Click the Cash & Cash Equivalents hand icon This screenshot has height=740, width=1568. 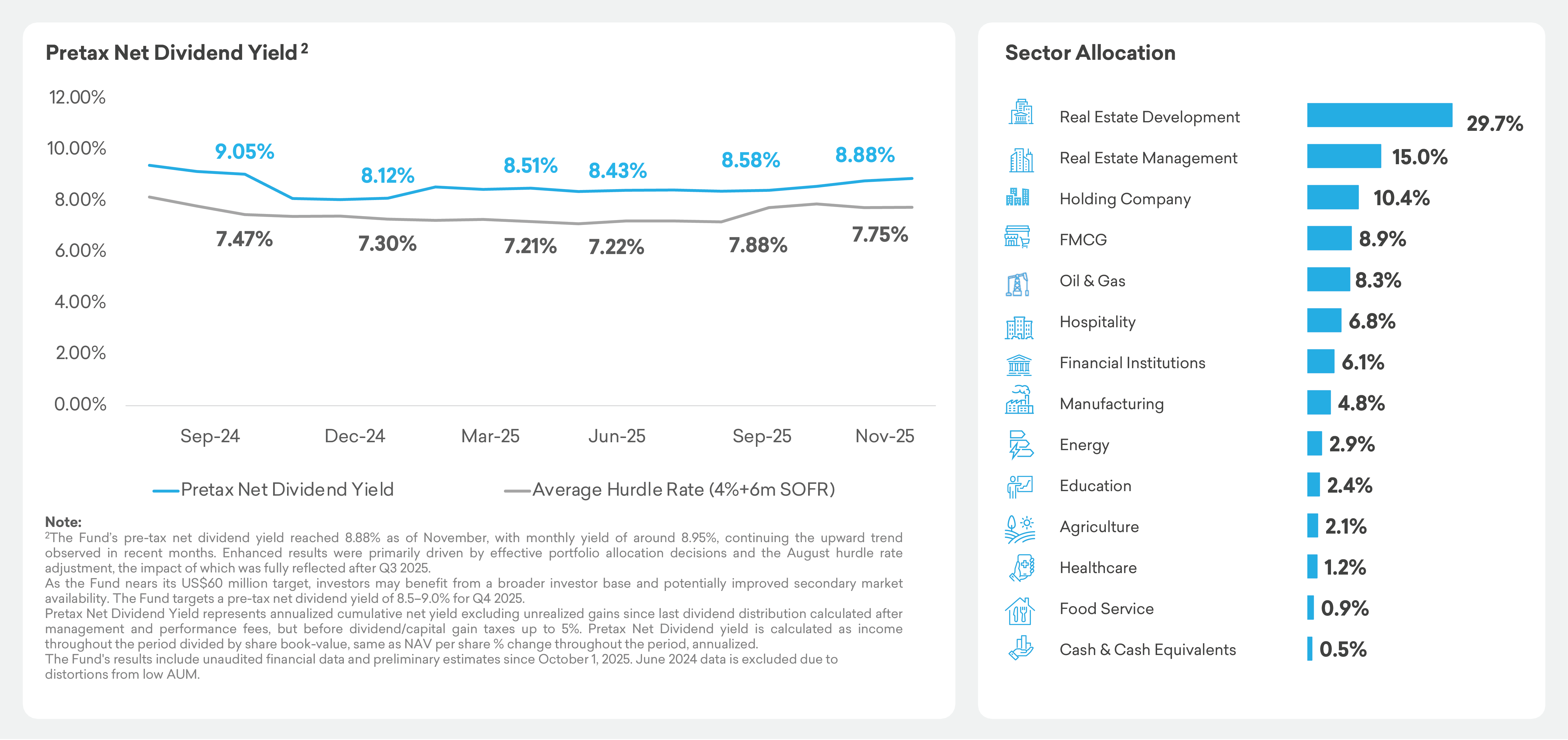pyautogui.click(x=1021, y=648)
